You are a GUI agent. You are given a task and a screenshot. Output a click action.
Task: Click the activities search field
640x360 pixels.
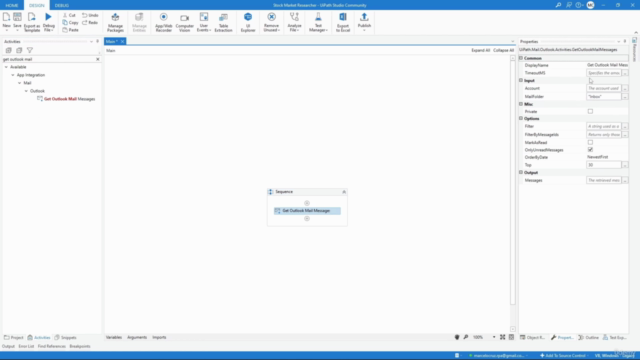point(48,59)
